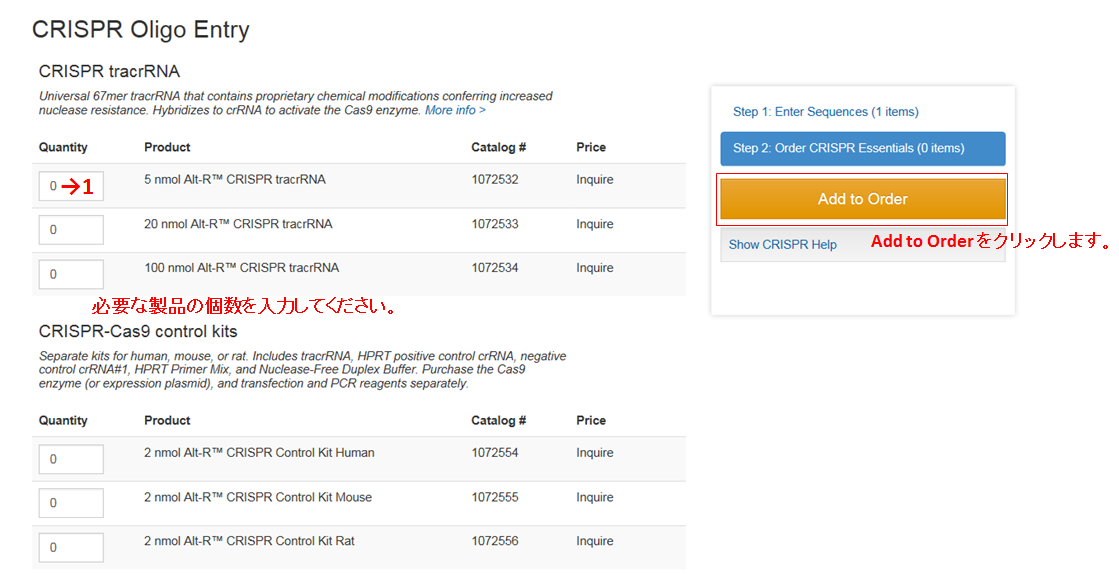
Task: Select the 2 nmol CRISPR Control Kit Human name
Action: [x=259, y=453]
